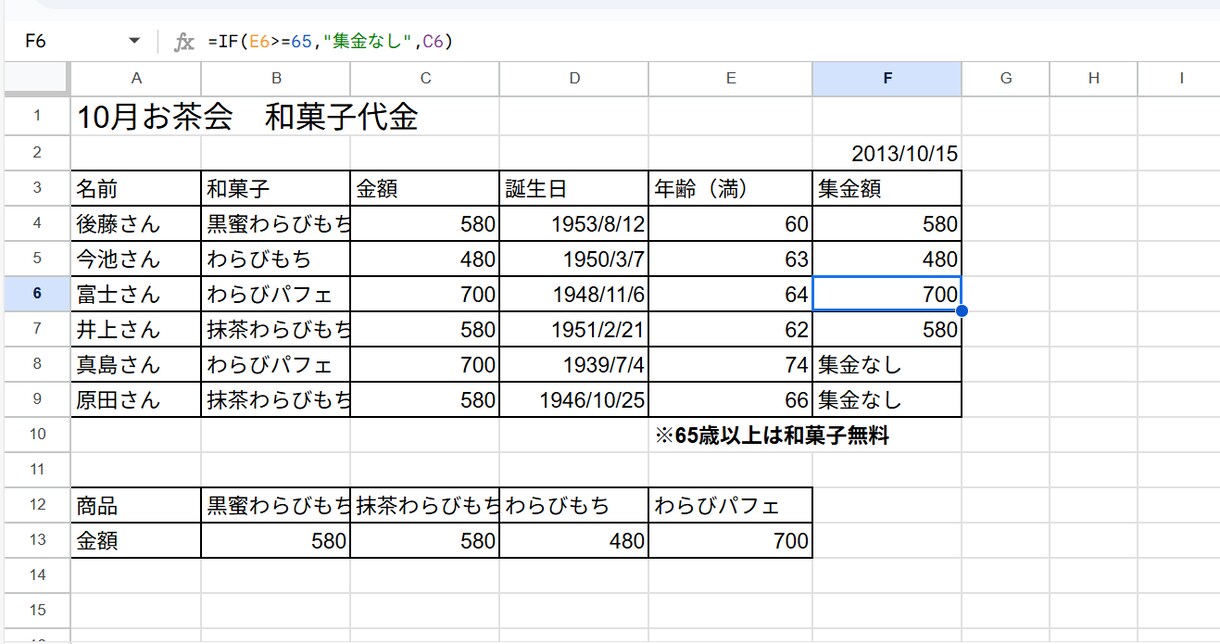The width and height of the screenshot is (1220, 644).
Task: Select cell 井上さん
Action: pos(136,329)
